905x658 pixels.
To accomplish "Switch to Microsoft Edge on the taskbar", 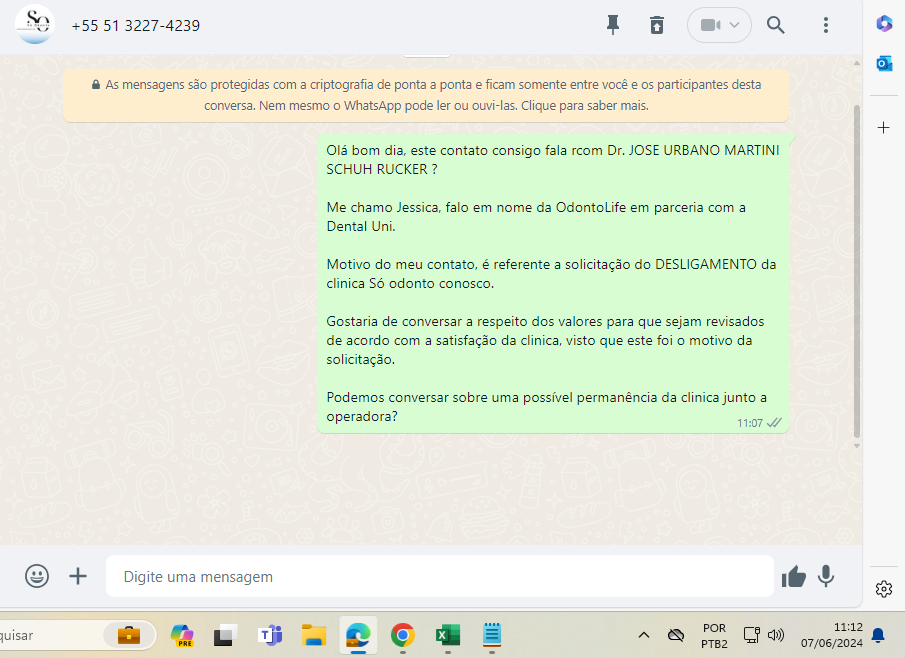I will click(x=358, y=635).
